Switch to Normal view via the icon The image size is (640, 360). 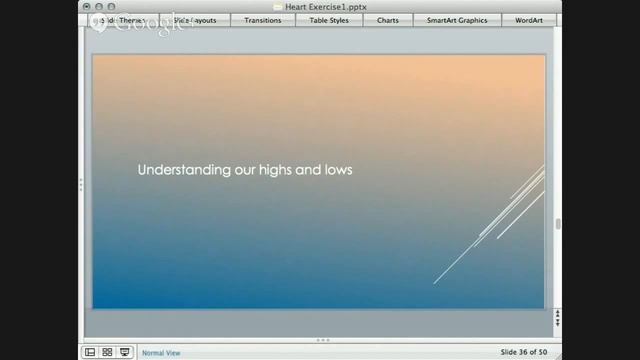point(90,352)
